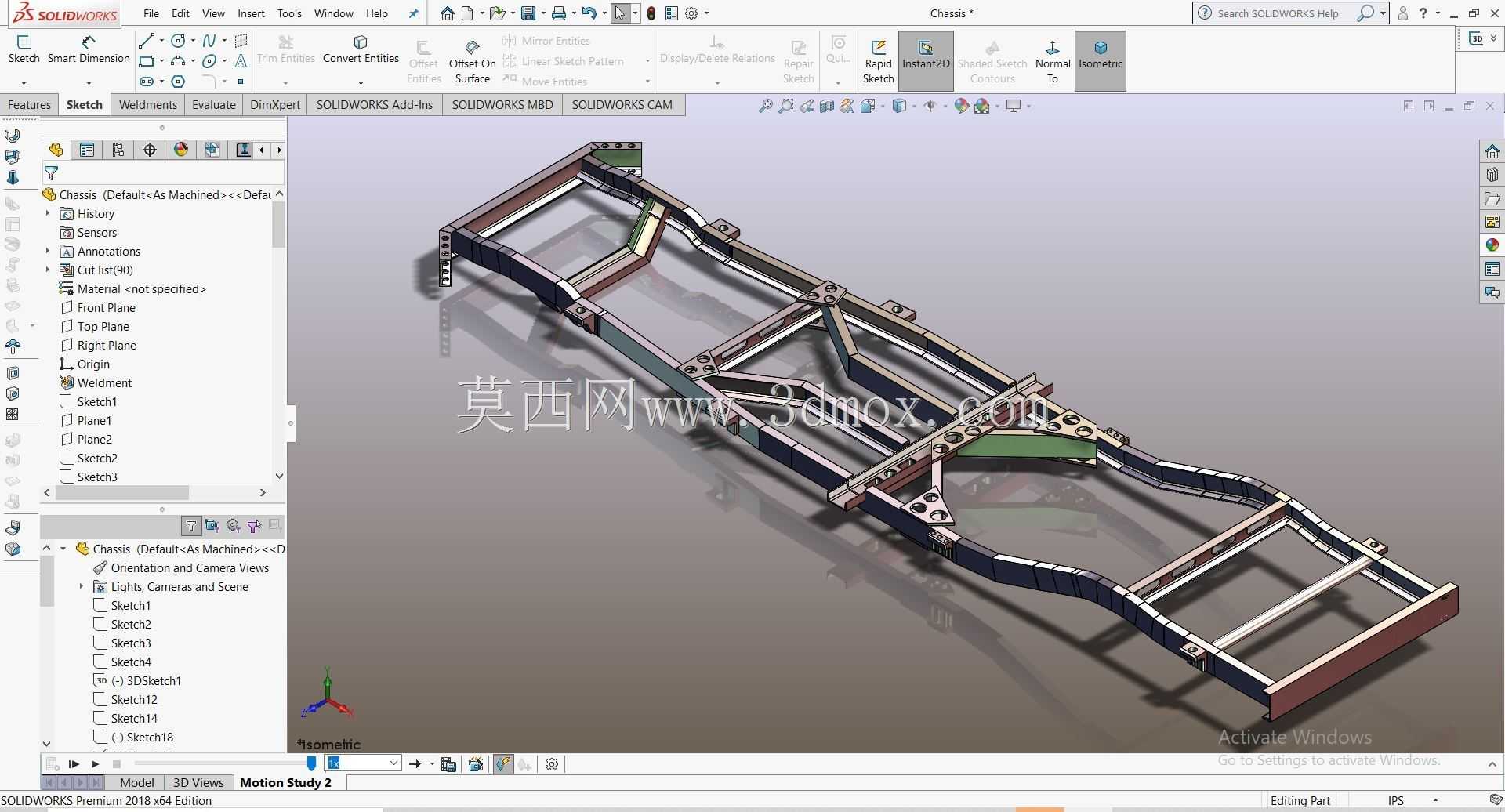Viewport: 1505px width, 812px height.
Task: Expand the History folder
Action: (48, 213)
